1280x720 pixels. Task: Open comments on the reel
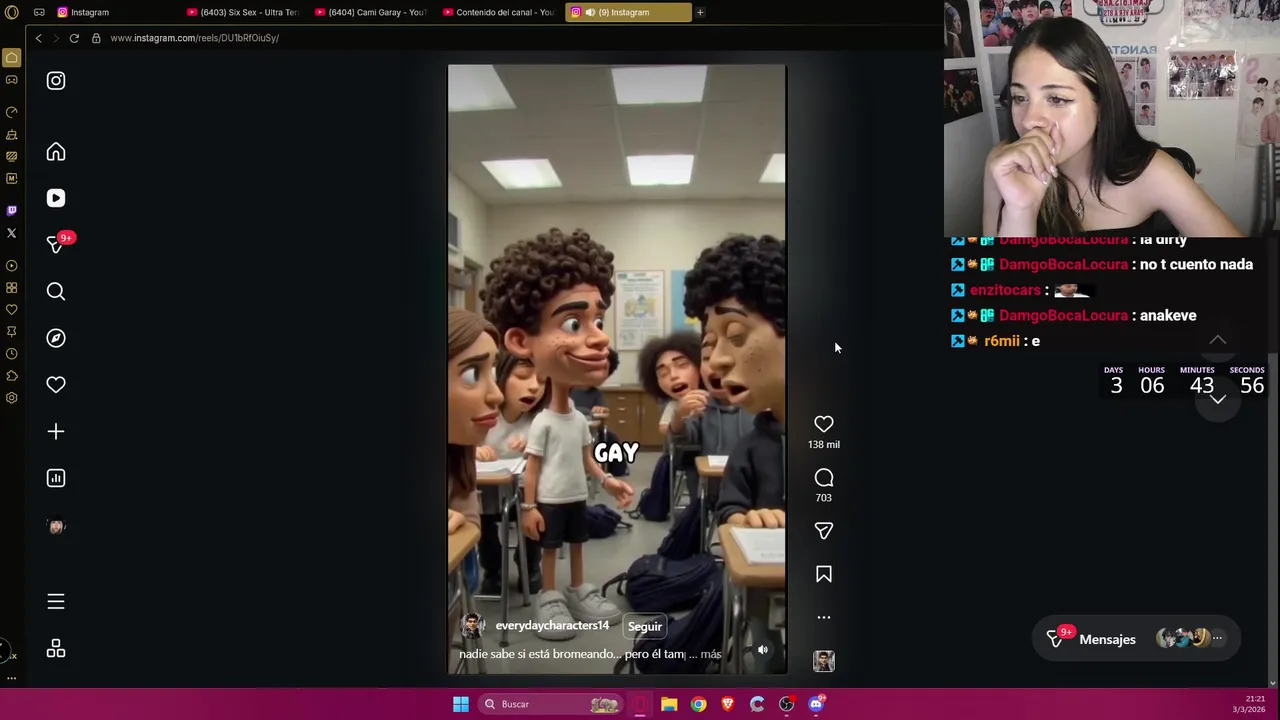click(x=824, y=478)
